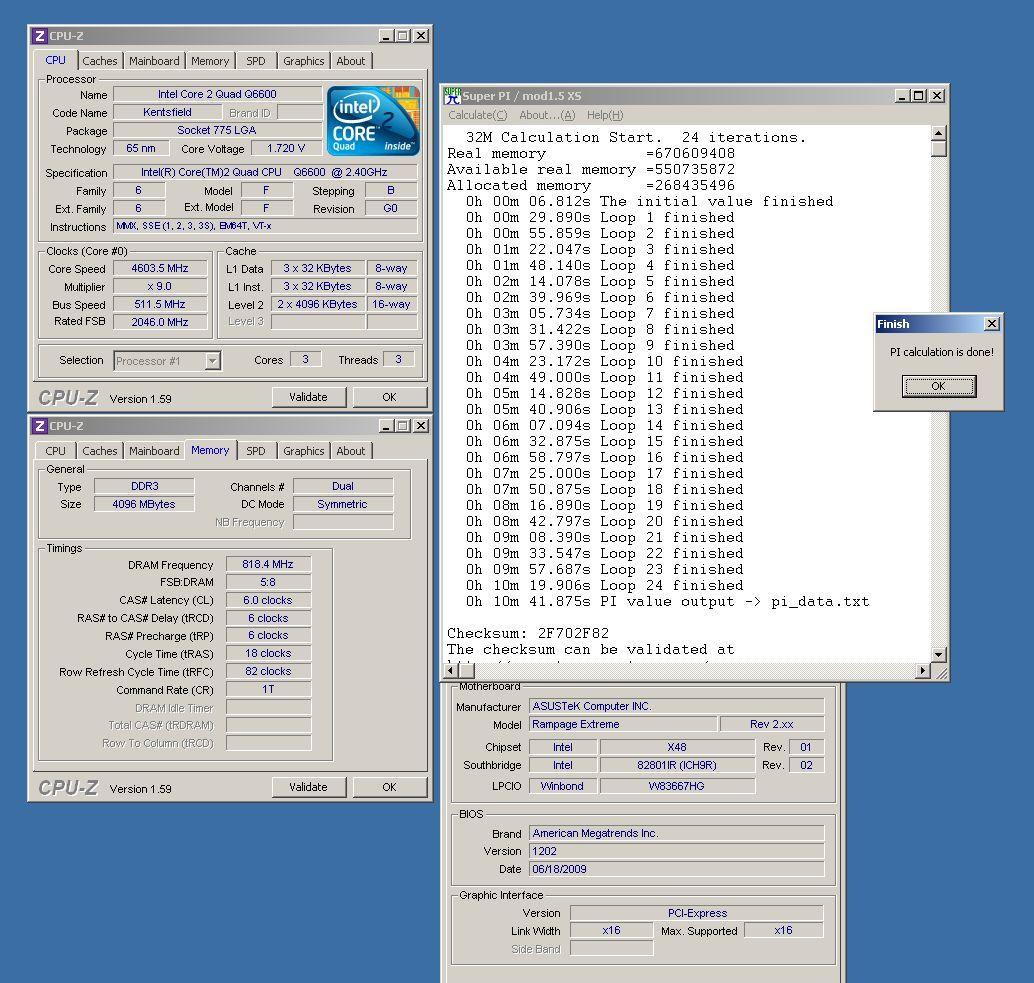Click the memory Size field 4096 MBytes
The height and width of the screenshot is (983, 1034).
click(144, 504)
